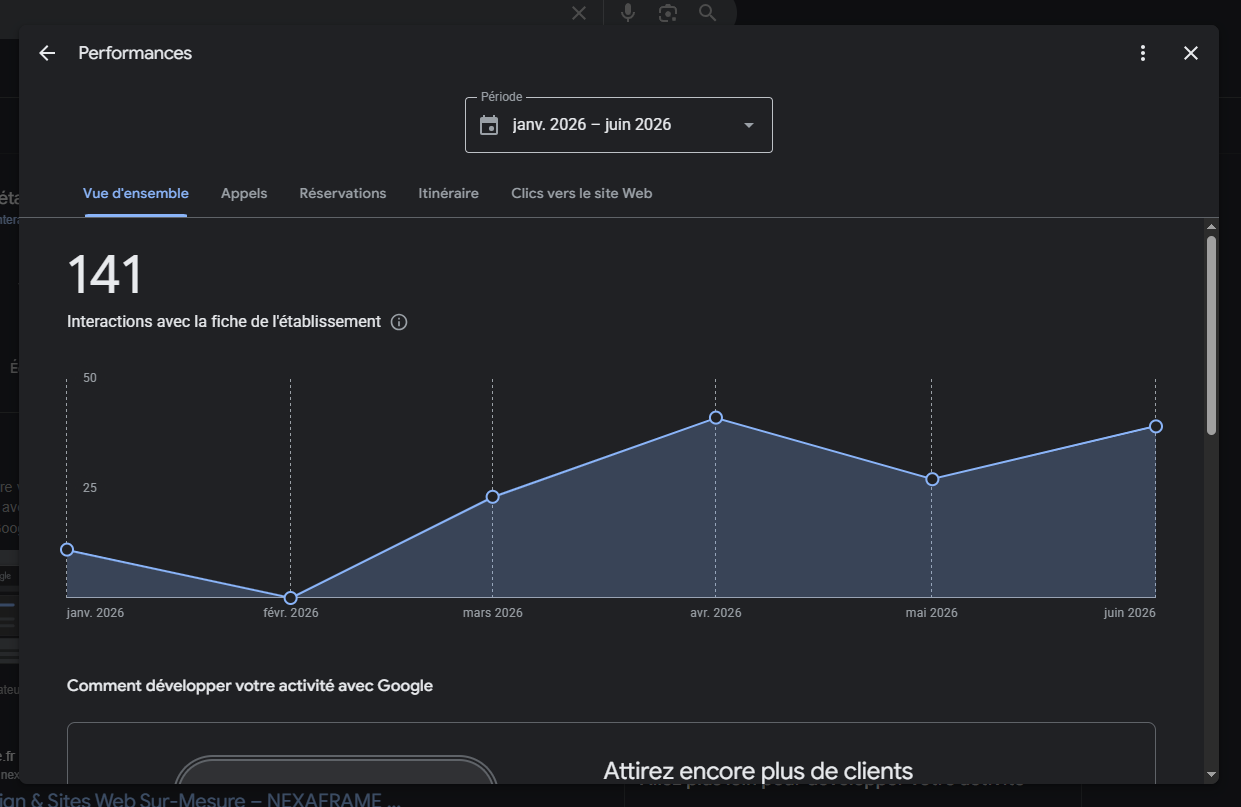Open the Clics vers le site Web tab
Image resolution: width=1241 pixels, height=807 pixels.
(582, 193)
